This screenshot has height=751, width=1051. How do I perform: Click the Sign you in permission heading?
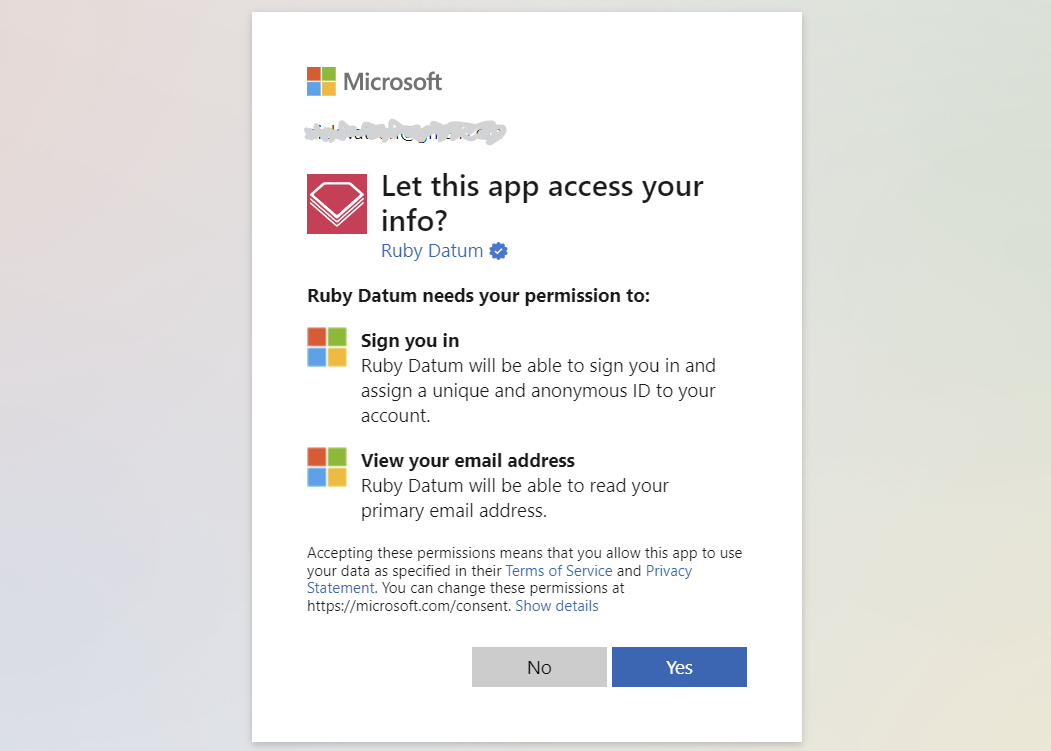click(x=410, y=341)
